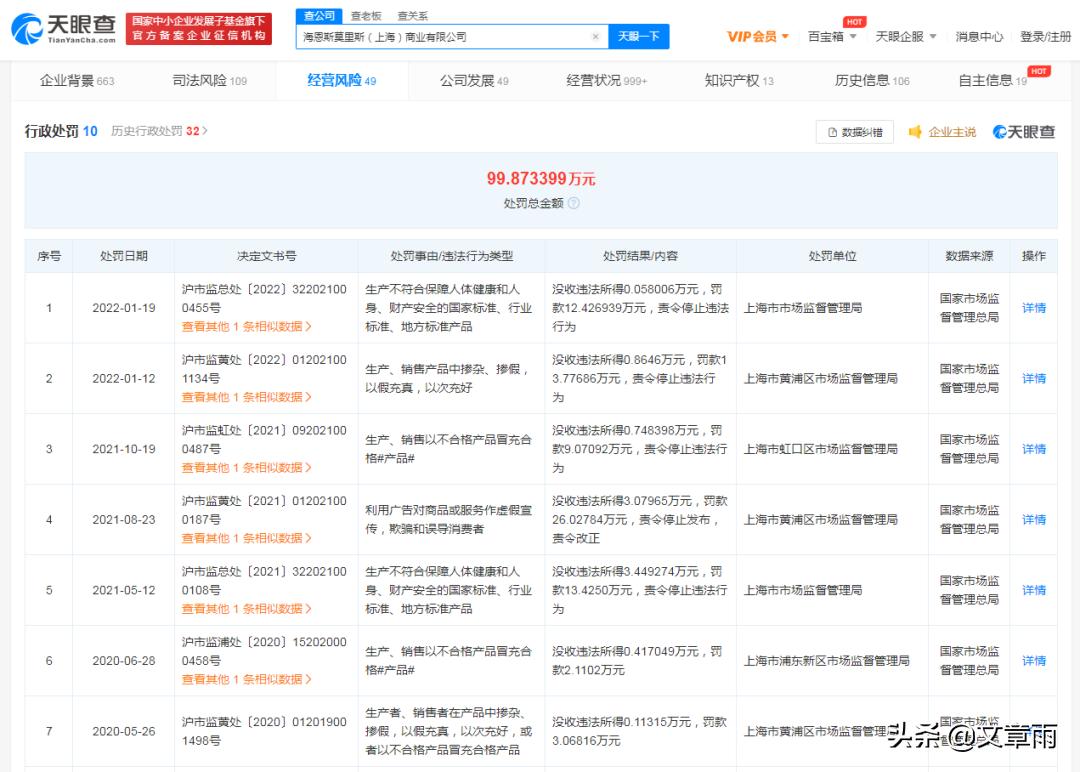Viewport: 1080px width, 772px height.
Task: Open 详情 for the first penalty record
Action: coord(1033,307)
